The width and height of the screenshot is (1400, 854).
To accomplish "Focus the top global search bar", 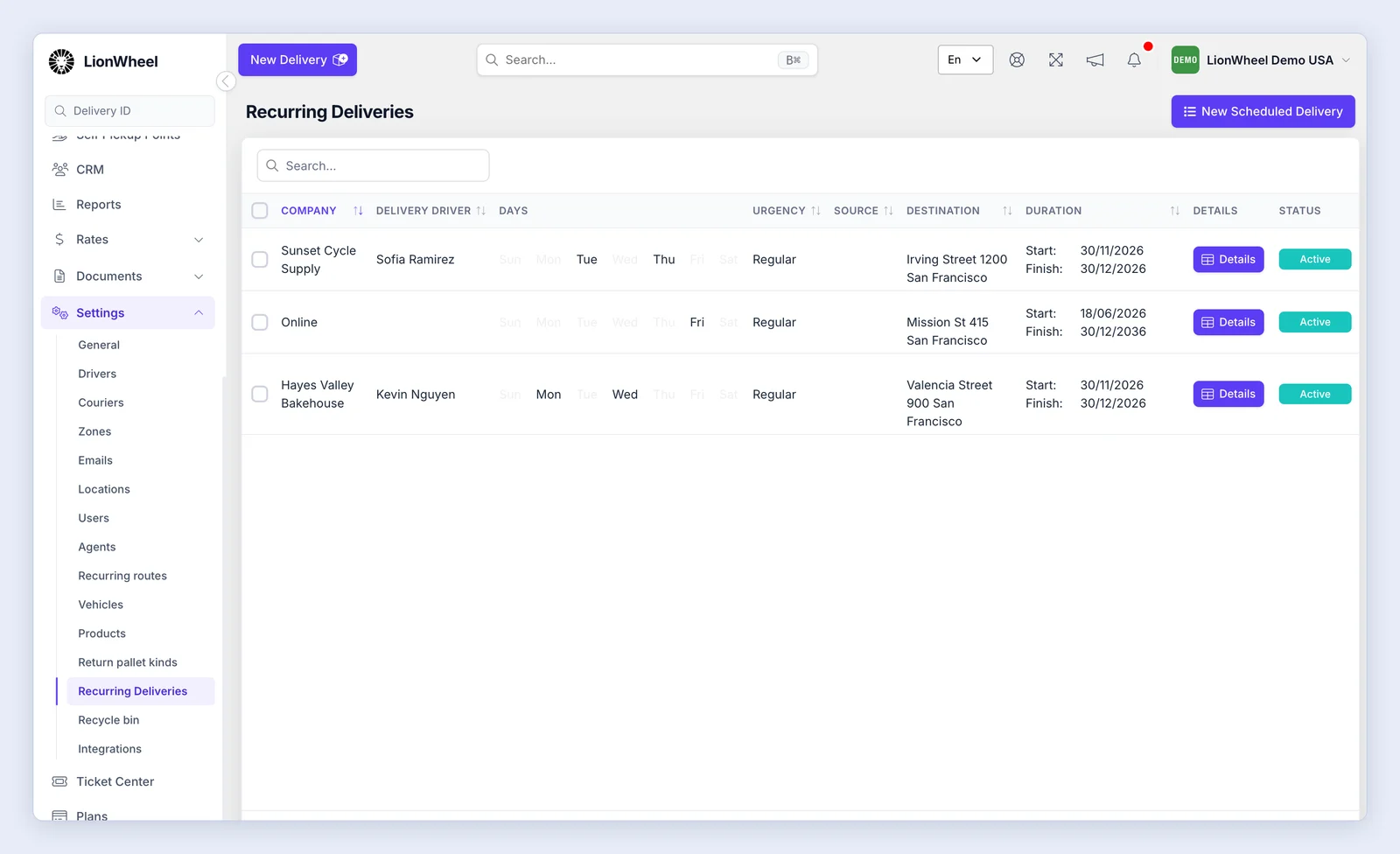I will click(647, 60).
